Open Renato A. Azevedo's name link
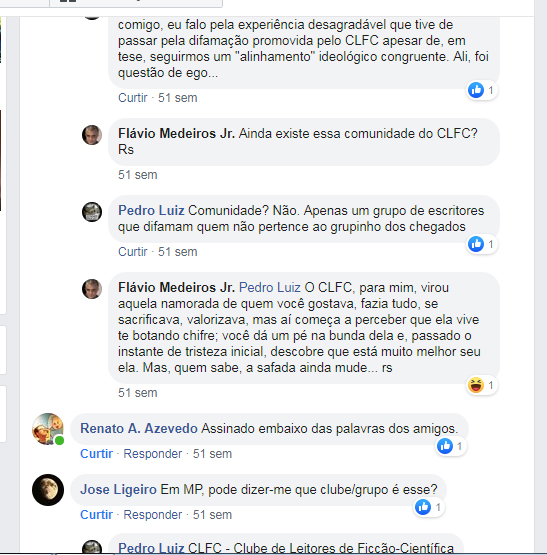The width and height of the screenshot is (547, 555). pyautogui.click(x=139, y=428)
